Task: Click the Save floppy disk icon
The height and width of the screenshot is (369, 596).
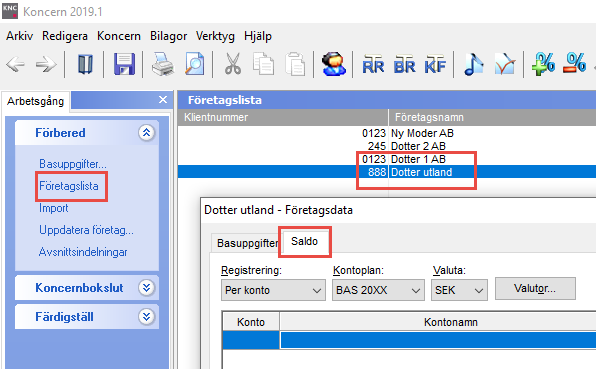Action: pos(124,64)
